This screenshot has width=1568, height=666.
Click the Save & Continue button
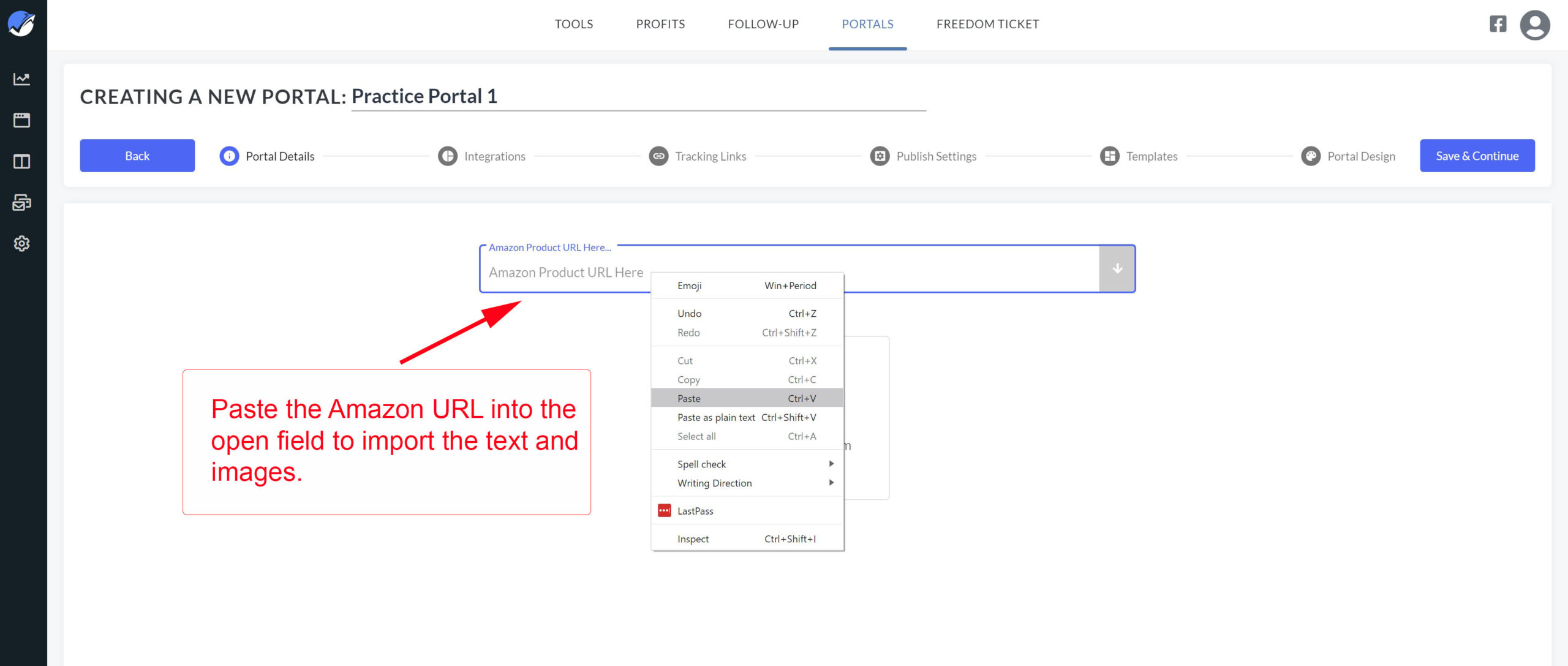coord(1477,156)
